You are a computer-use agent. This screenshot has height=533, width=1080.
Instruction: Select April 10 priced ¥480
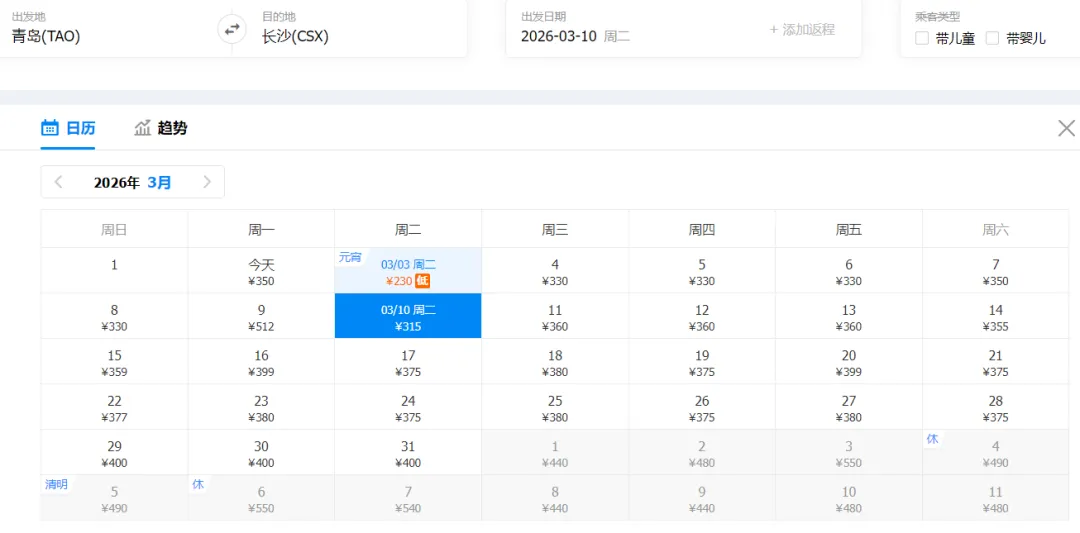click(849, 498)
